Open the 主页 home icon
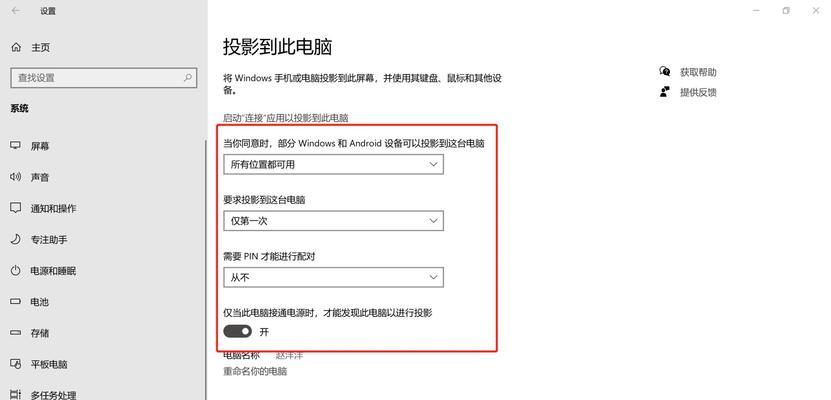The image size is (831, 400). tap(16, 47)
